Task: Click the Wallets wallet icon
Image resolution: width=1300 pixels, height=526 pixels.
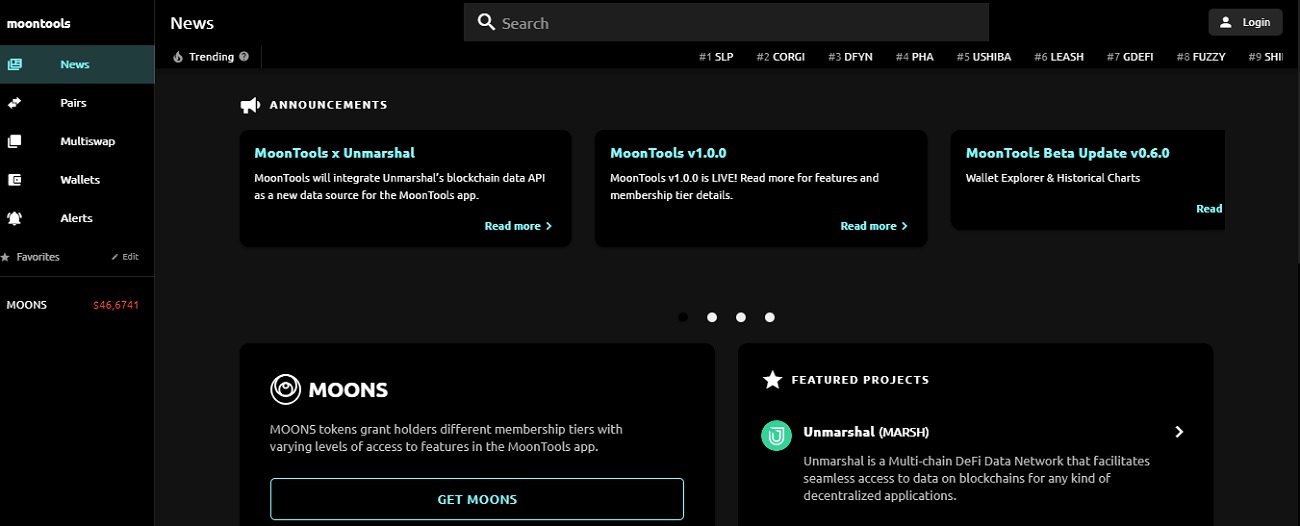Action: (x=14, y=180)
